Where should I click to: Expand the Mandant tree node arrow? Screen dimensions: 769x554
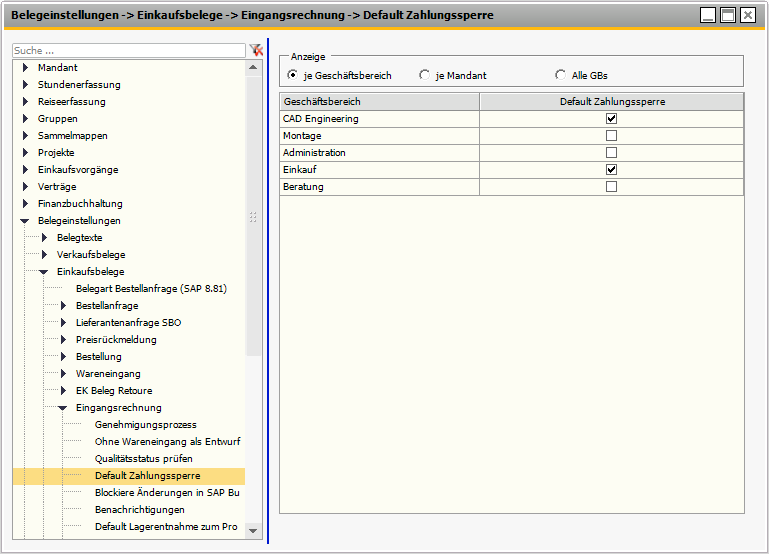click(x=25, y=68)
